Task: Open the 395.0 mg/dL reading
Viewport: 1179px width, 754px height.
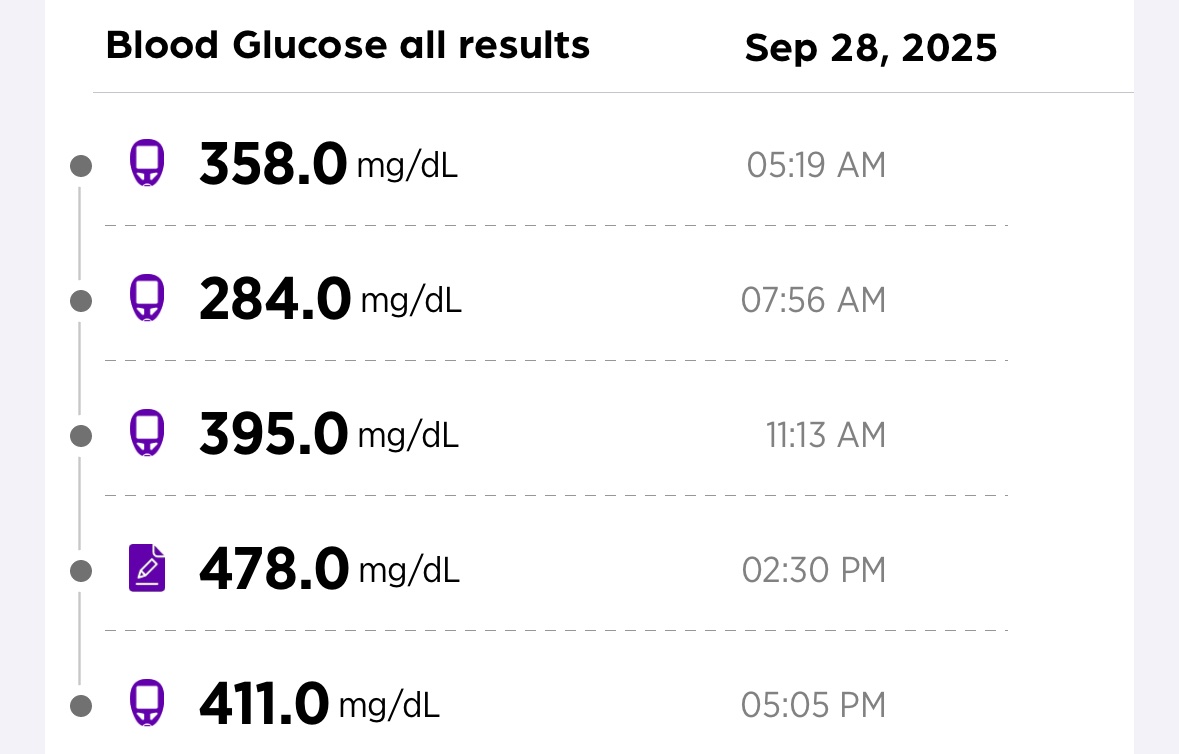Action: point(328,436)
